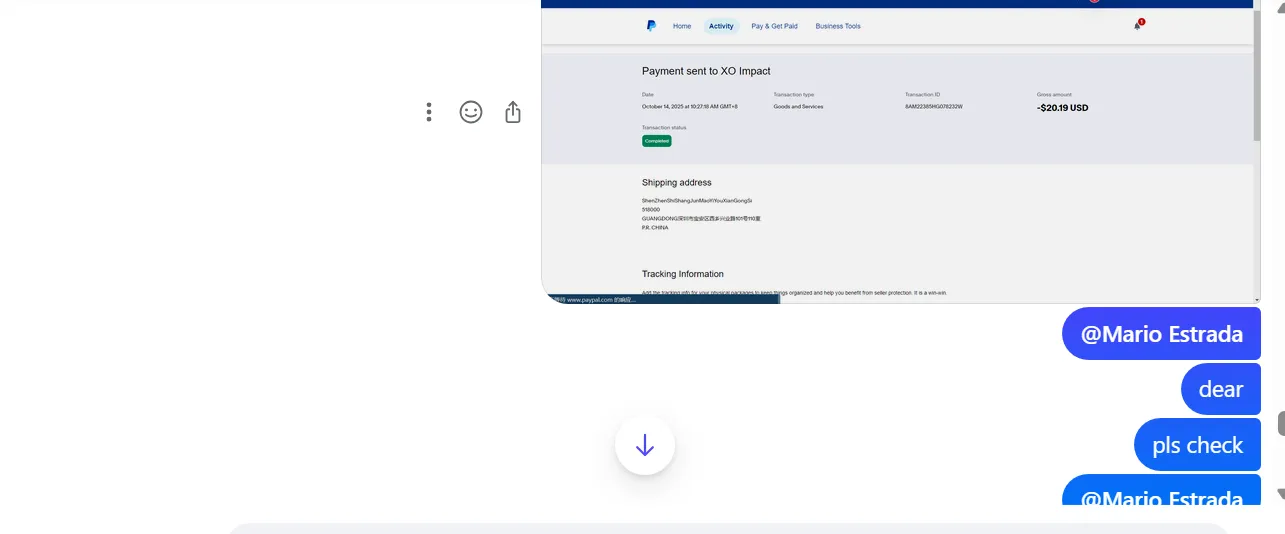Click the "dear" message bubble
This screenshot has height=534, width=1285.
(x=1221, y=390)
